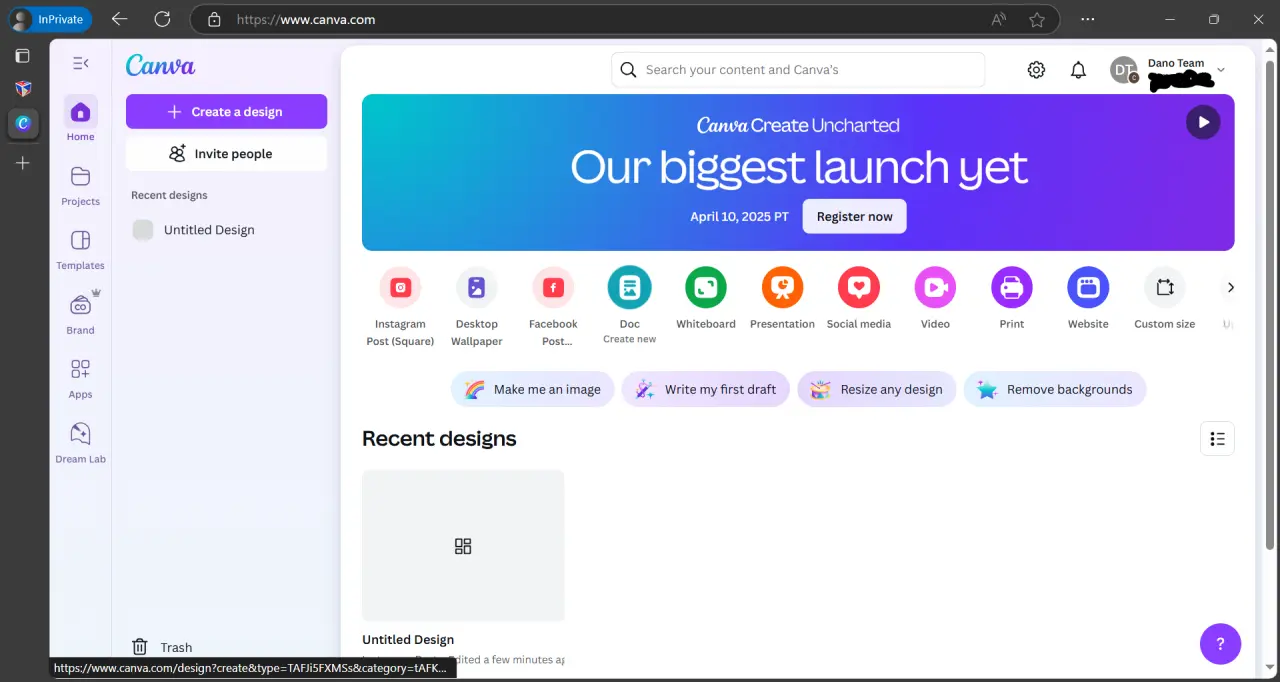Screen dimensions: 1280x682
Task: Open Untitled Design in sidebar recent designs
Action: 226,230
